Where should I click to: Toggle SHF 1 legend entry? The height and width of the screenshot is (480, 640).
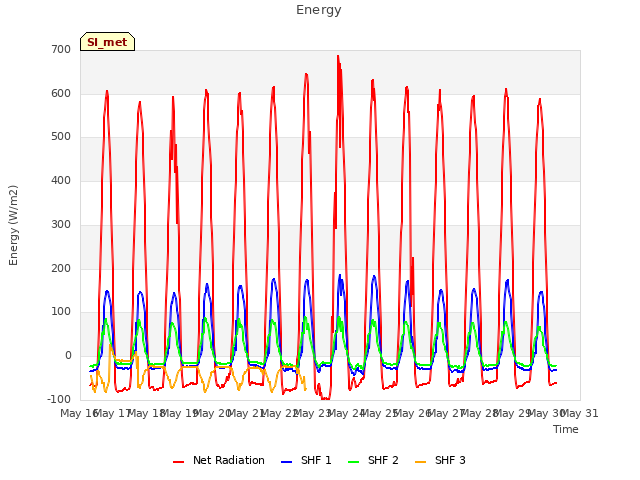point(306,460)
